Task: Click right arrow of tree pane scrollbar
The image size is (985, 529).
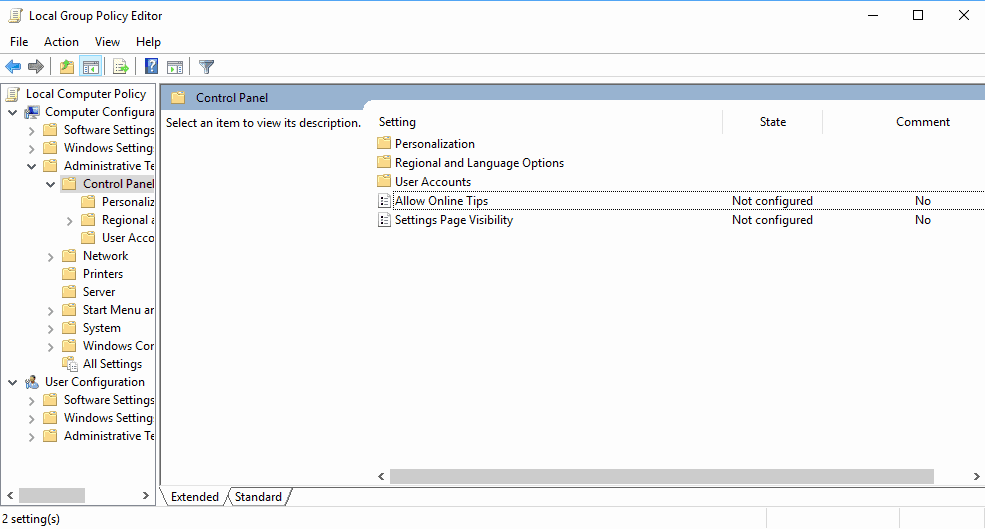Action: coord(146,496)
